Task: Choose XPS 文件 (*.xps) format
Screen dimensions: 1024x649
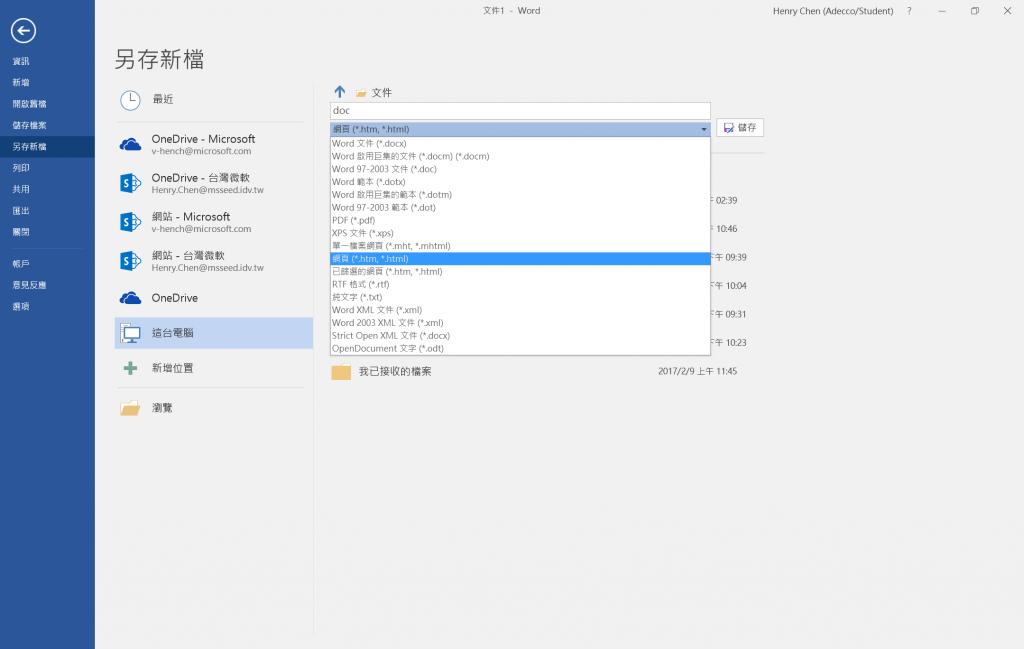Action: click(x=520, y=233)
